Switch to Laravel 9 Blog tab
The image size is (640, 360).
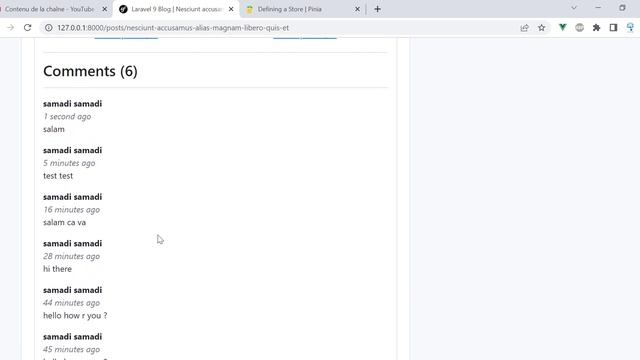176,9
